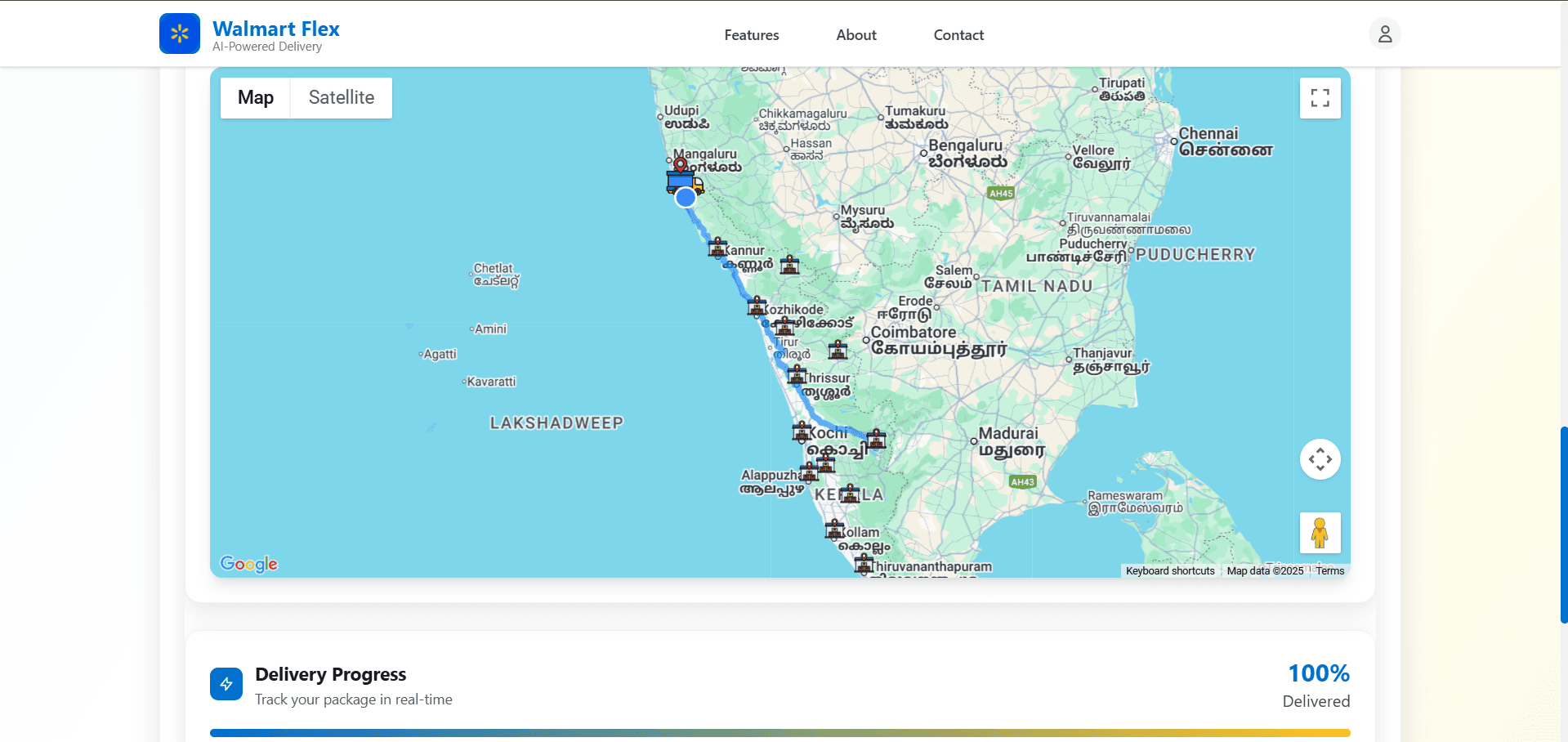Click the Walmart spark logo icon
Image resolution: width=1568 pixels, height=742 pixels.
click(x=179, y=33)
